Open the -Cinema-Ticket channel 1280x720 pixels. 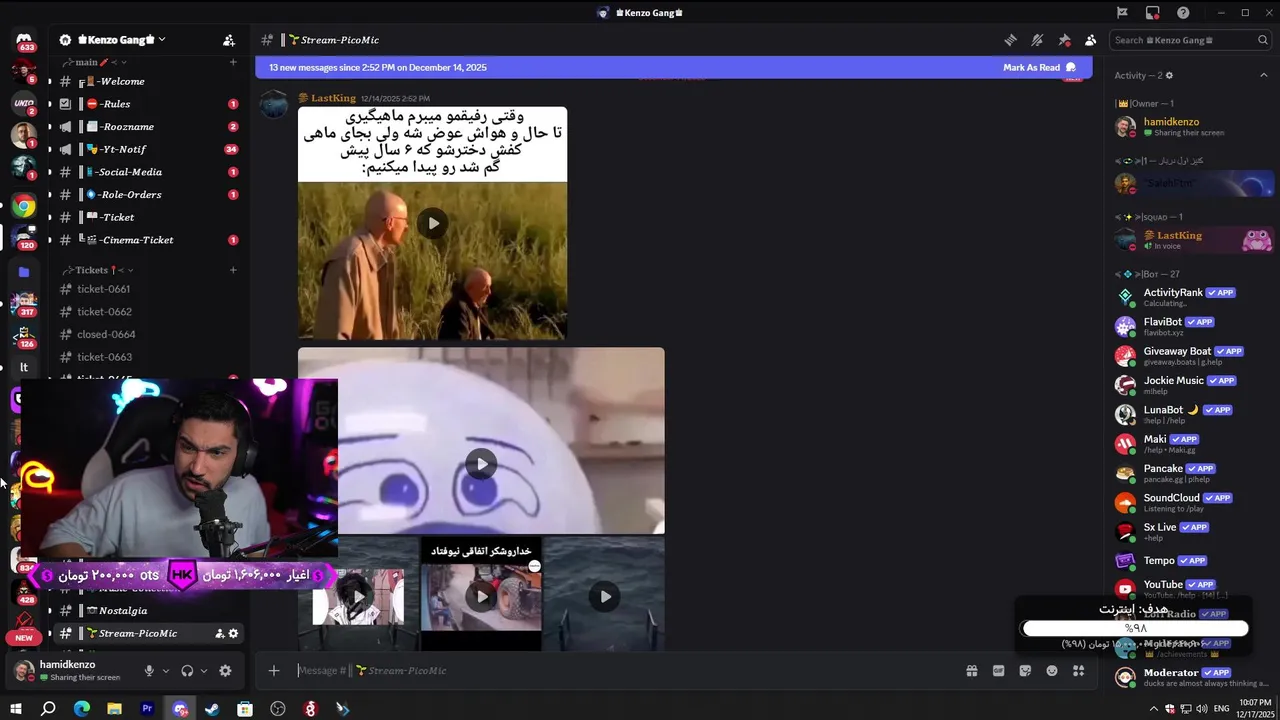147,240
